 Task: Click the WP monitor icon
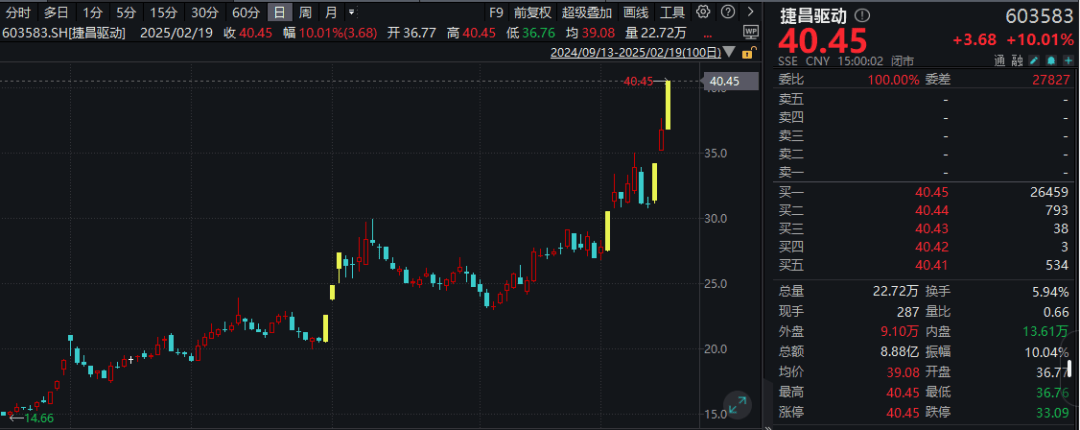[x=751, y=32]
